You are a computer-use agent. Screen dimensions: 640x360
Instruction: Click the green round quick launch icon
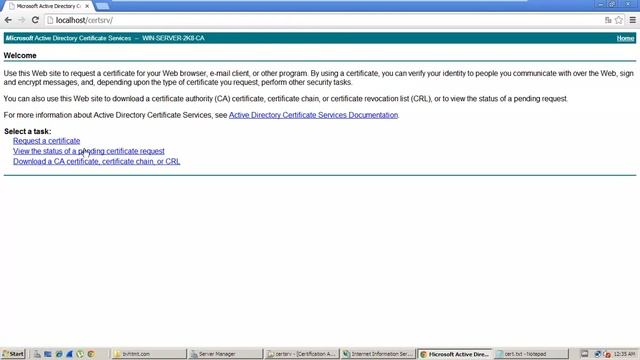pos(80,354)
